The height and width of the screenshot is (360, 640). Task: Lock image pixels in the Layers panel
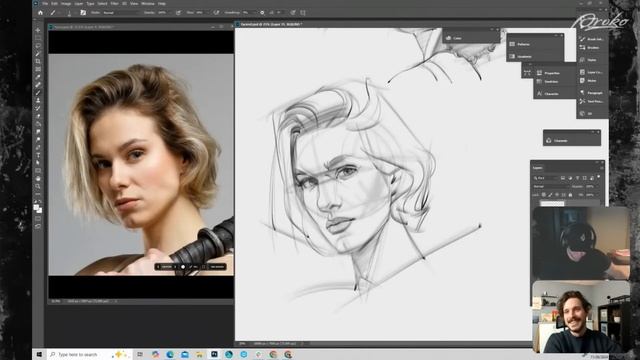click(550, 194)
